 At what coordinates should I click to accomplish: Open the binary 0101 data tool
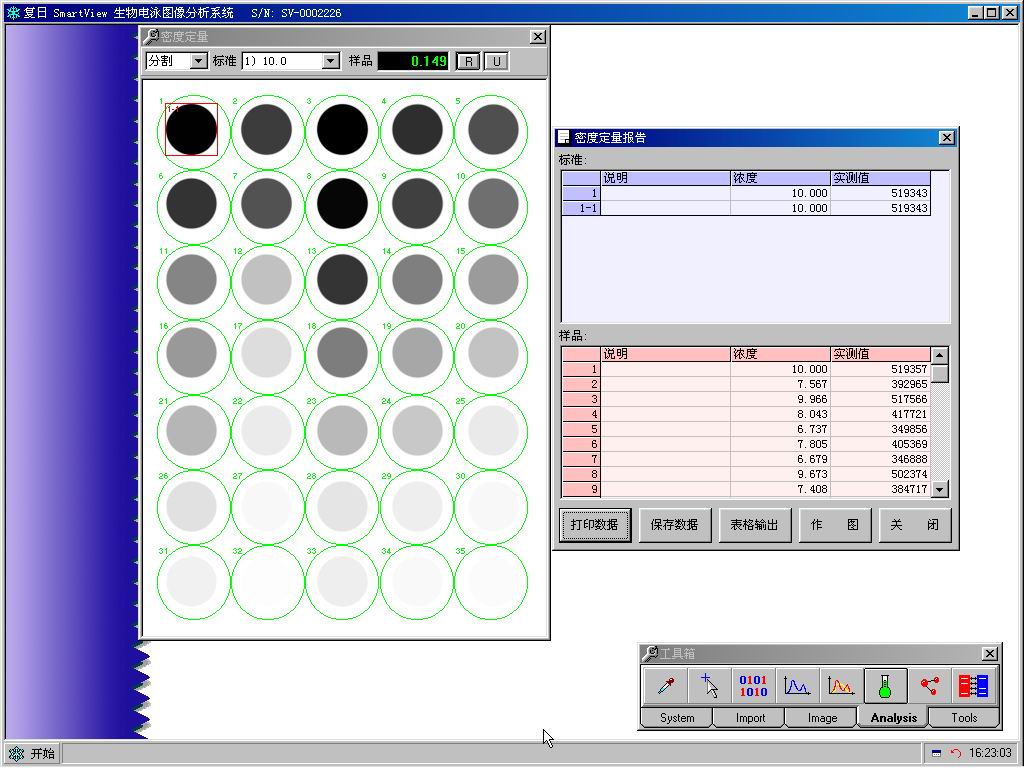point(753,686)
